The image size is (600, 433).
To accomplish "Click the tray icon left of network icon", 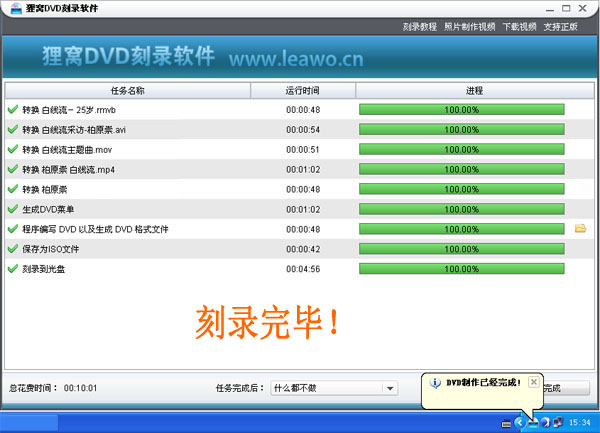I will click(546, 422).
